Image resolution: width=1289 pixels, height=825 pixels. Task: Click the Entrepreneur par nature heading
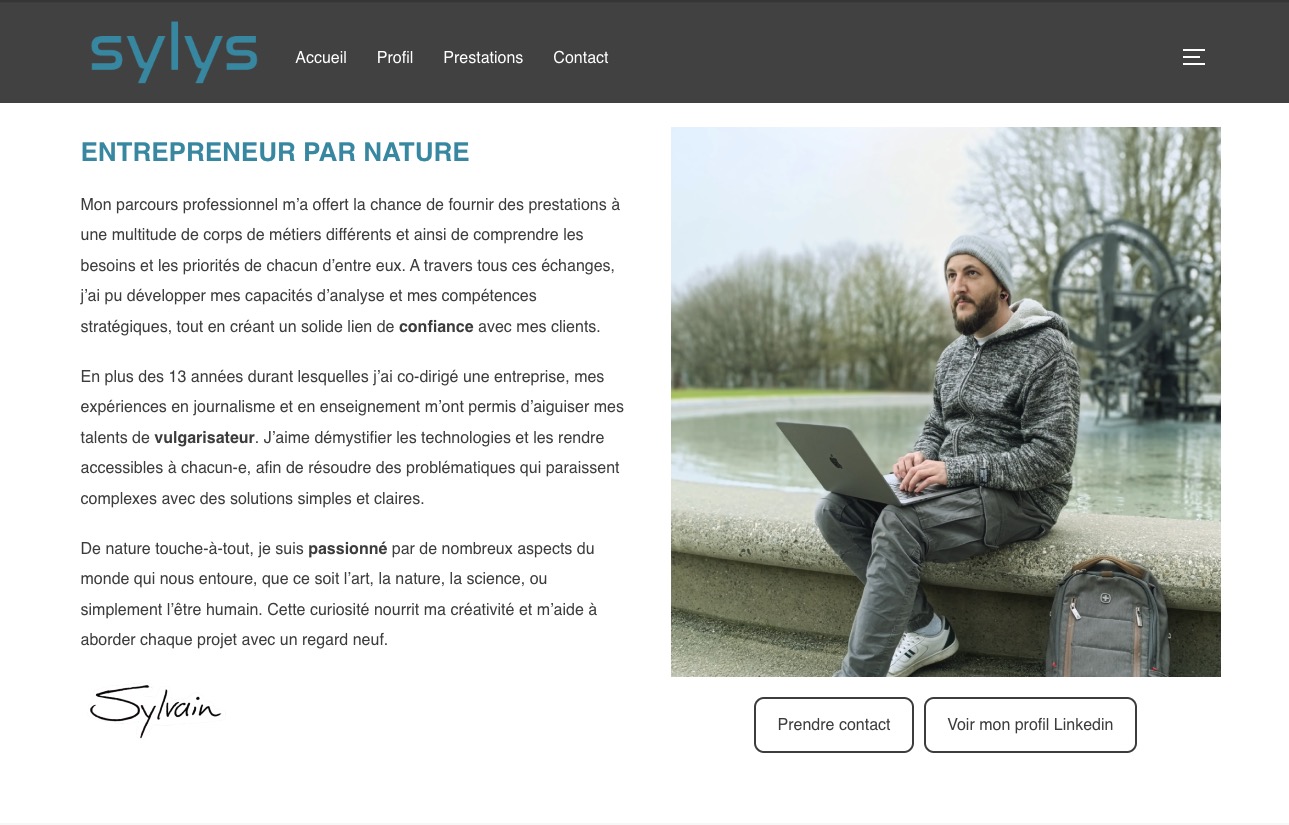(x=275, y=152)
